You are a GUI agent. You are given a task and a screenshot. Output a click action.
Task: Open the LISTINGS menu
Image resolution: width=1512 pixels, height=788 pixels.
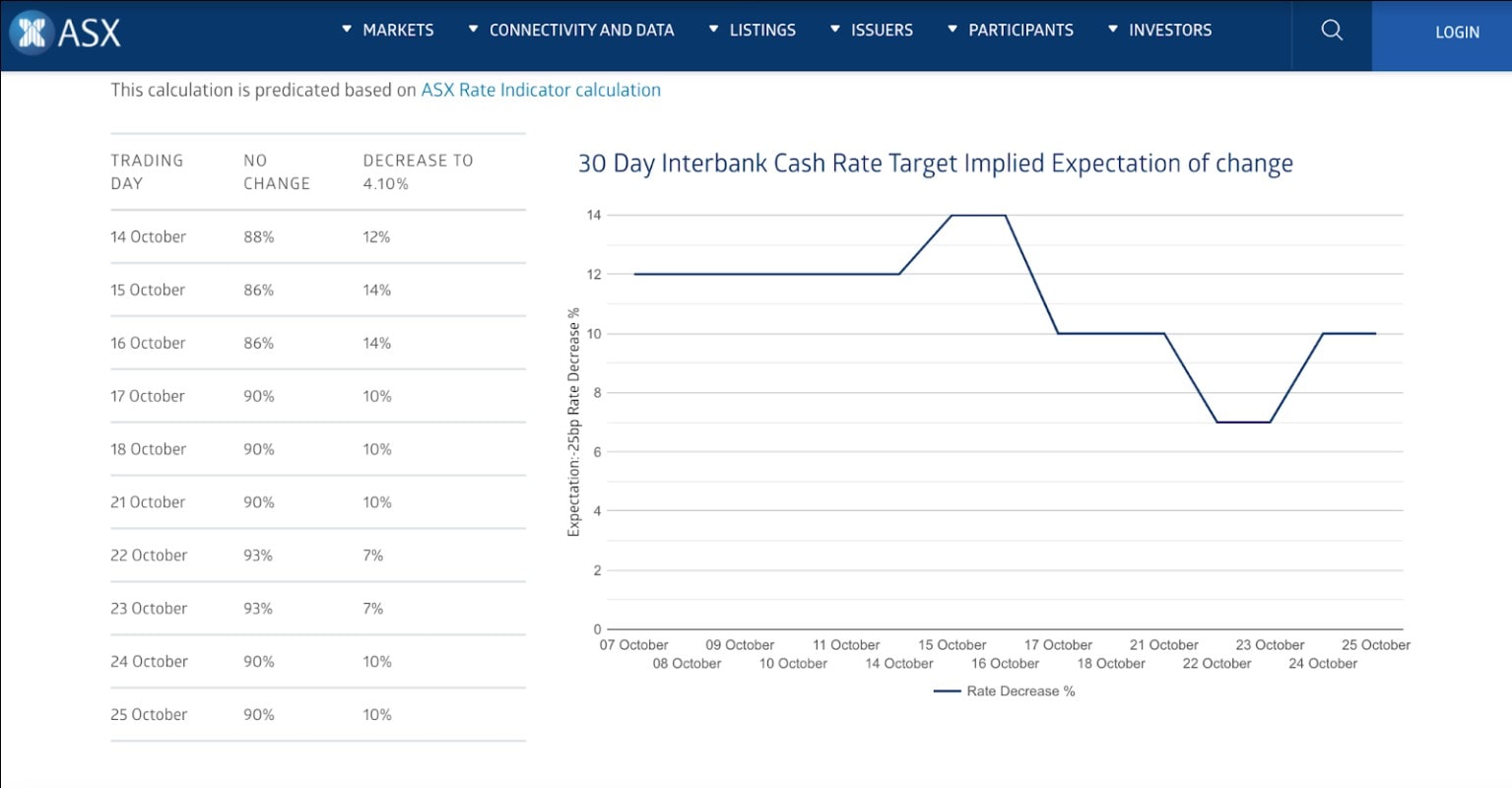pyautogui.click(x=762, y=31)
